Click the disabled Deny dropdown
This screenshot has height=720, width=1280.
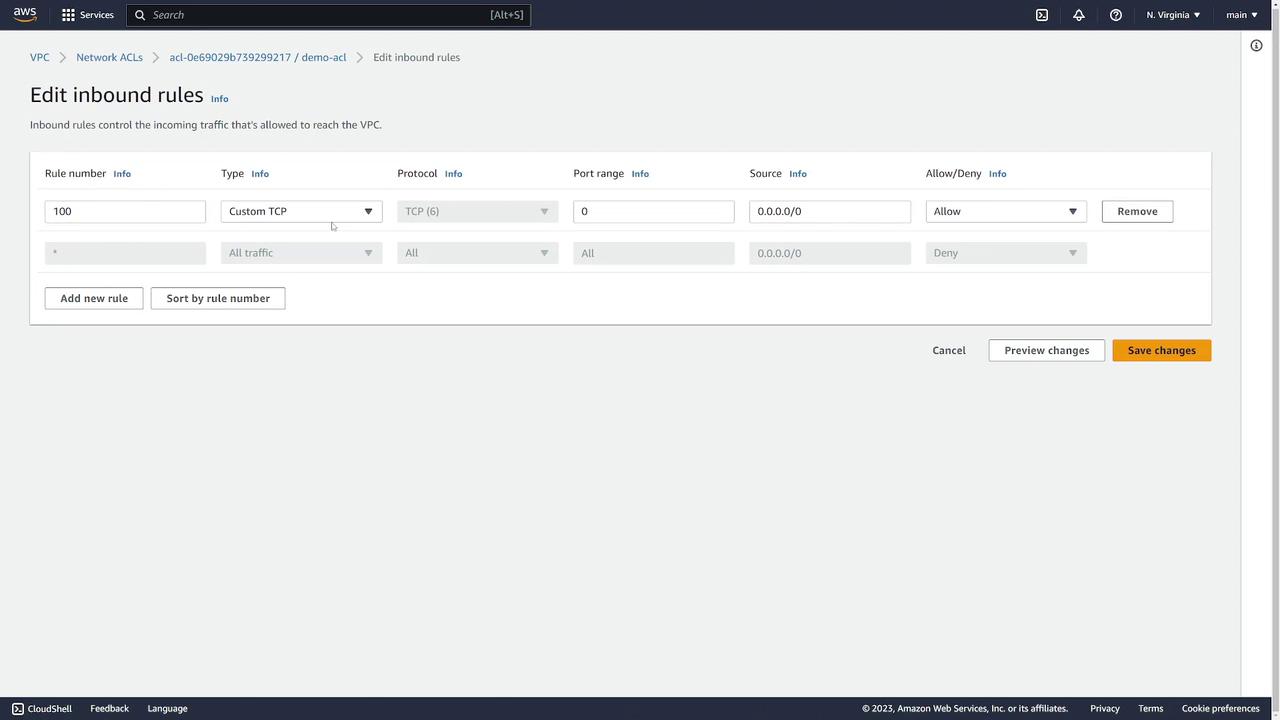point(1006,253)
